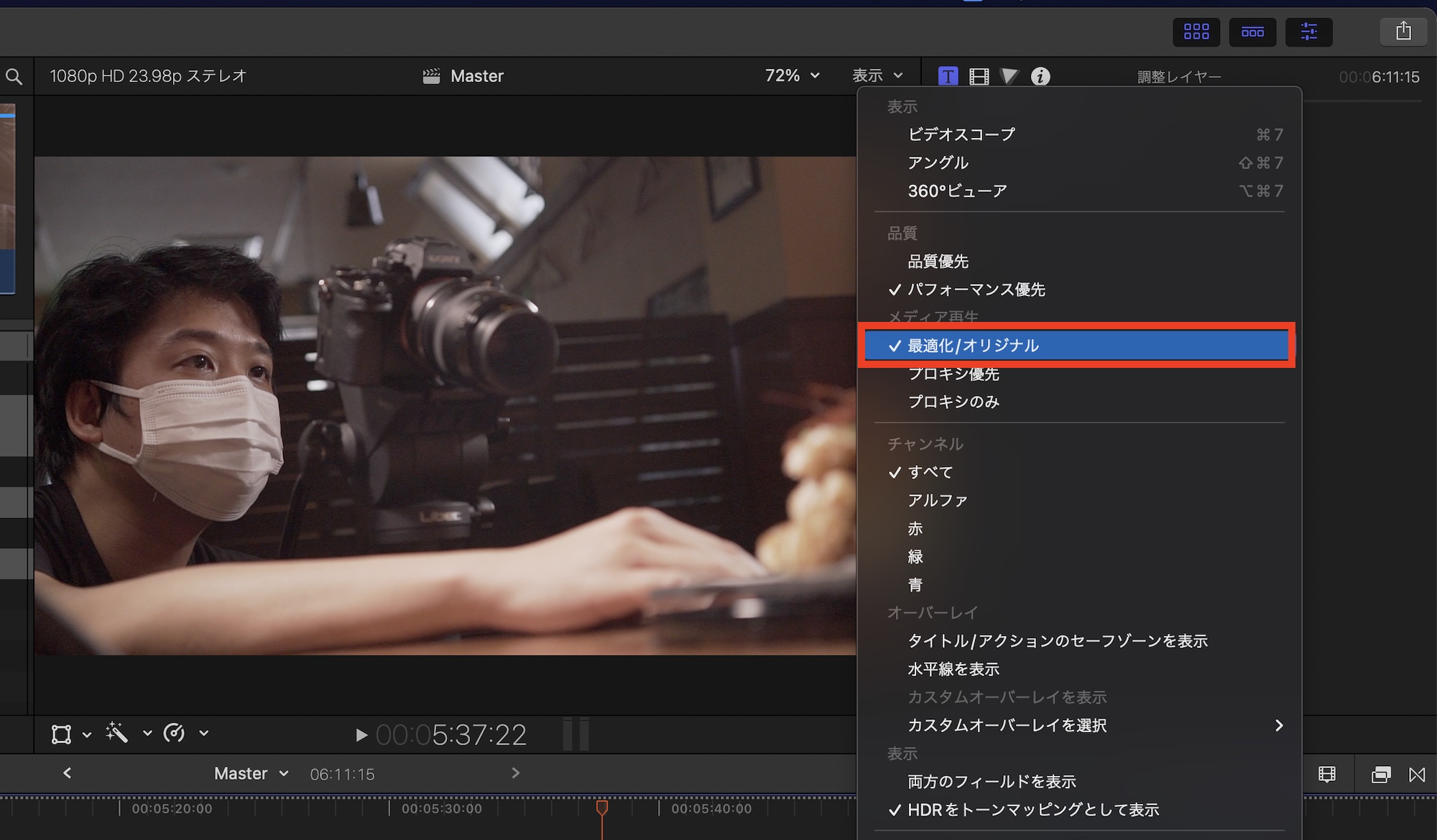The image size is (1437, 840).
Task: Click the share export icon
Action: coord(1403,32)
